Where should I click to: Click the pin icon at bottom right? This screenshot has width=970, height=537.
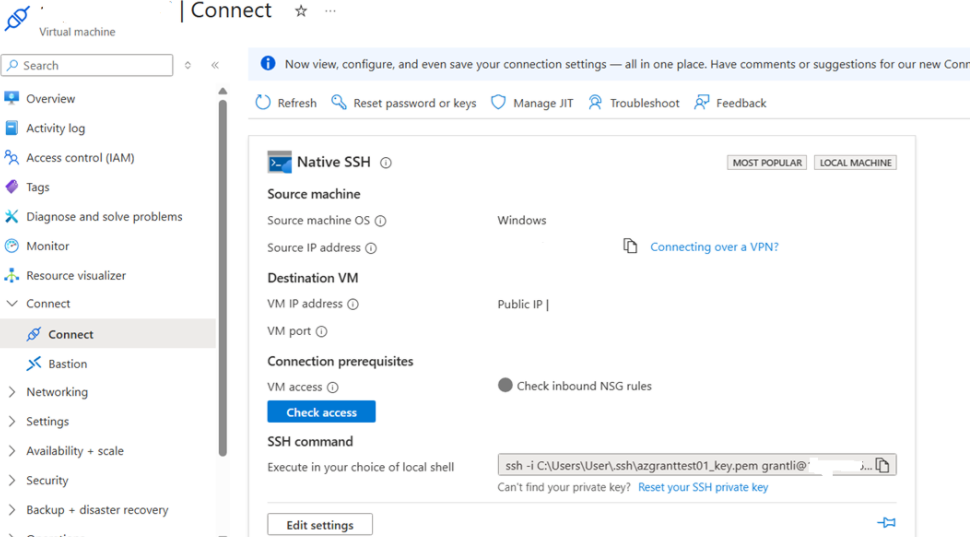tap(886, 523)
